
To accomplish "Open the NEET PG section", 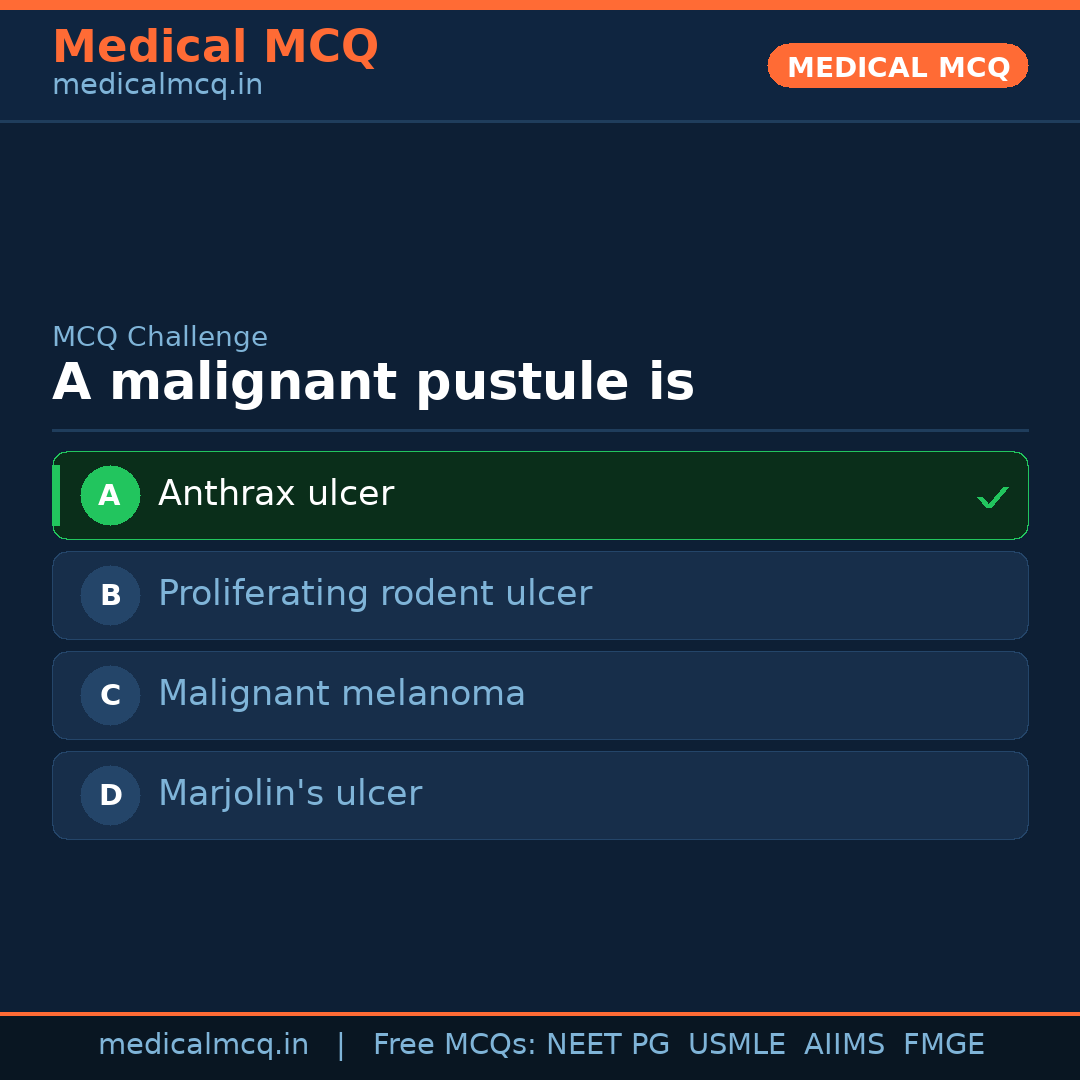I will [607, 1043].
